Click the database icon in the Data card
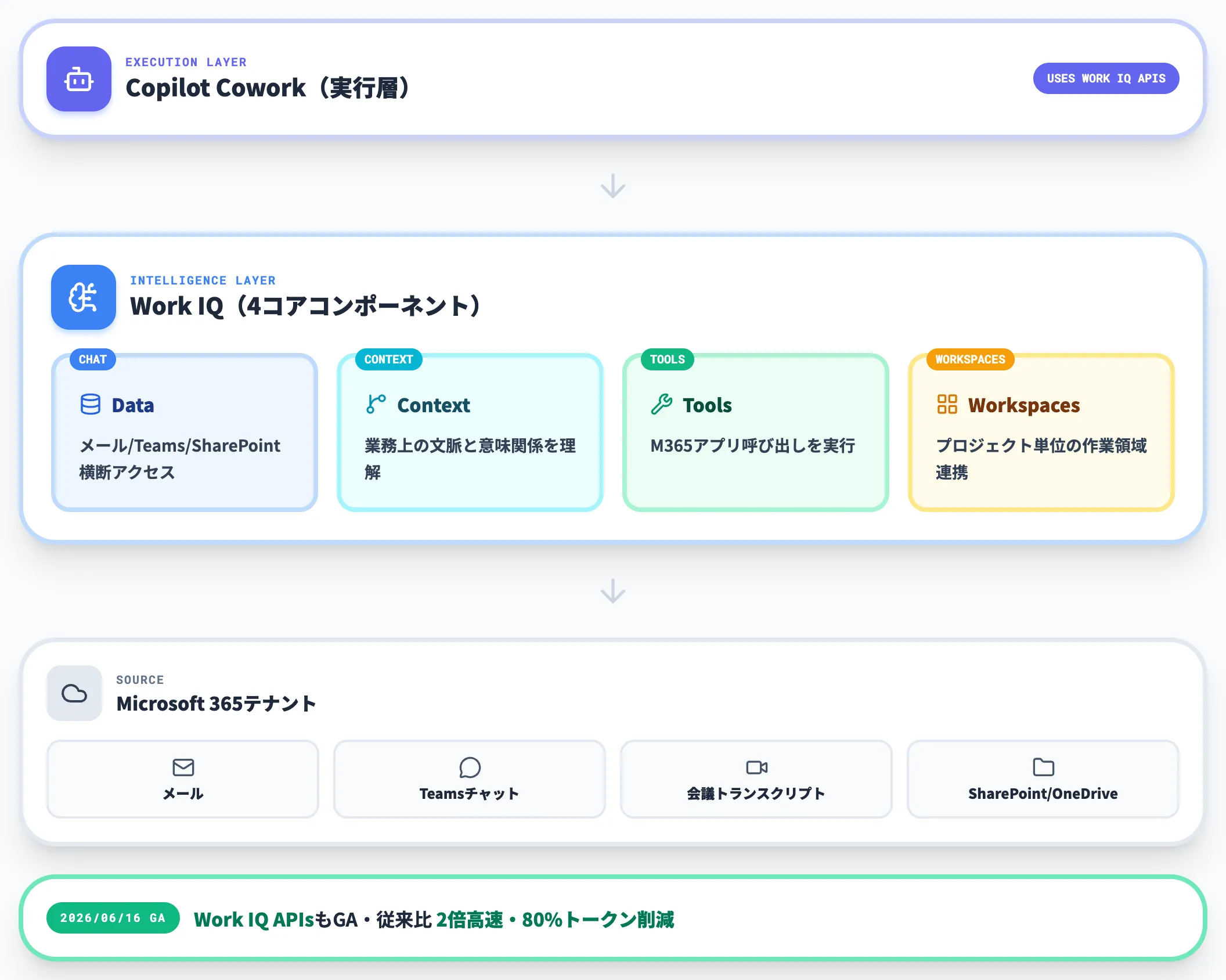 [x=91, y=405]
